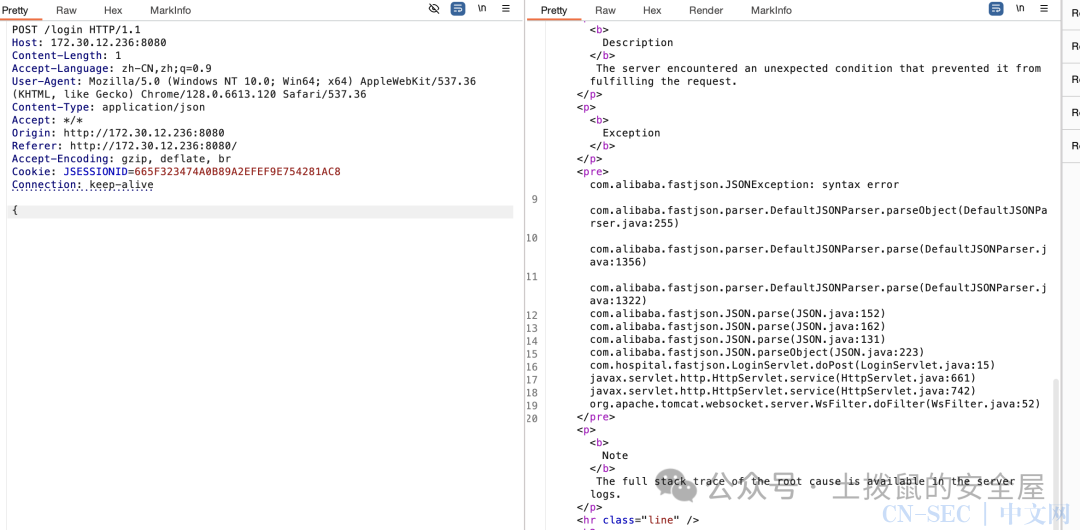
Task: Click the Connection keep-alive line
Action: coord(83,185)
